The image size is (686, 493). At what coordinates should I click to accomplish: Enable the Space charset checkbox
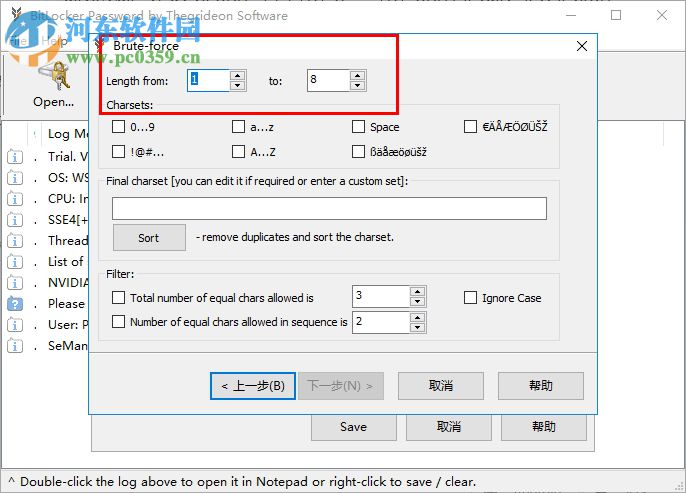[358, 127]
